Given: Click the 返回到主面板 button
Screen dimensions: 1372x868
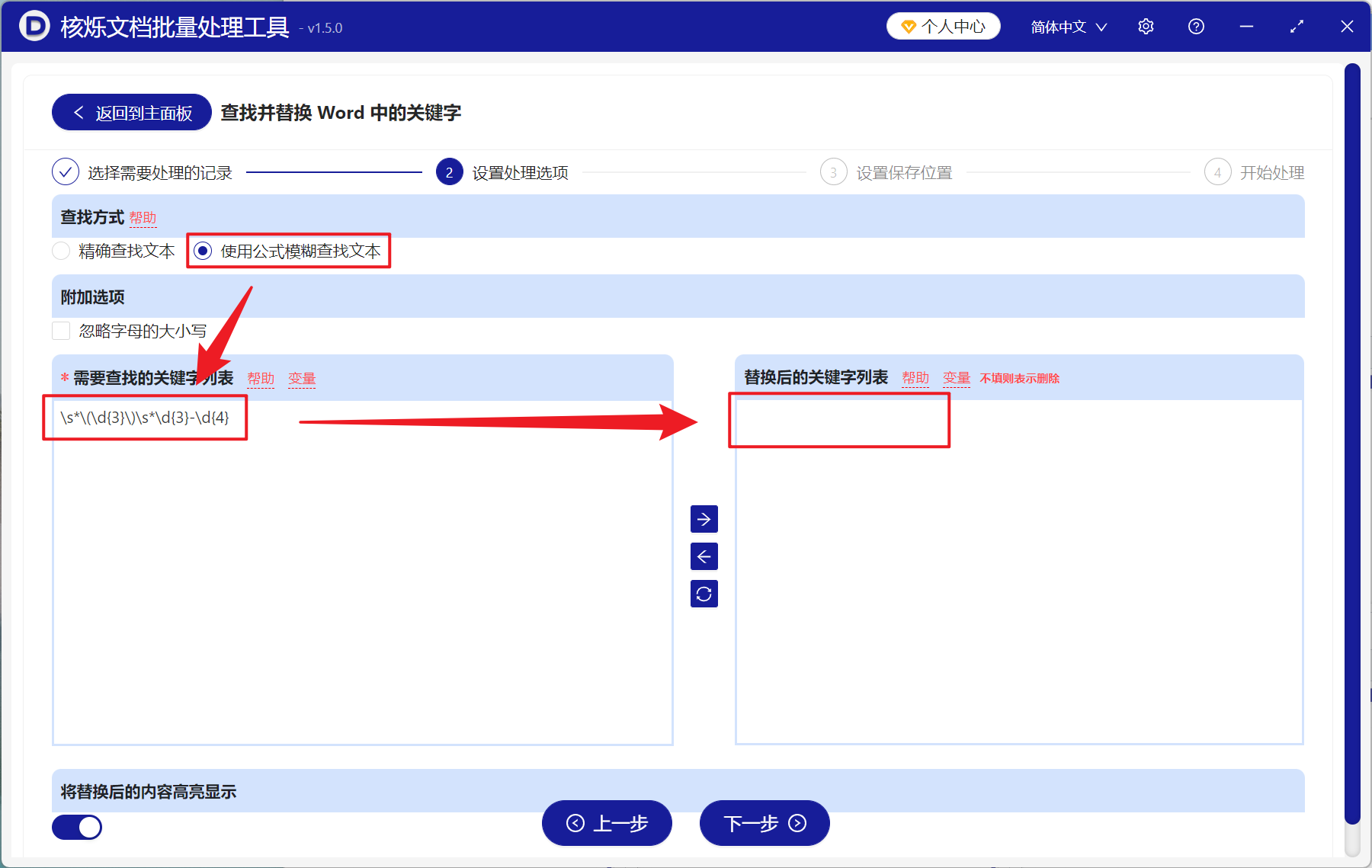Looking at the screenshot, I should [x=130, y=111].
